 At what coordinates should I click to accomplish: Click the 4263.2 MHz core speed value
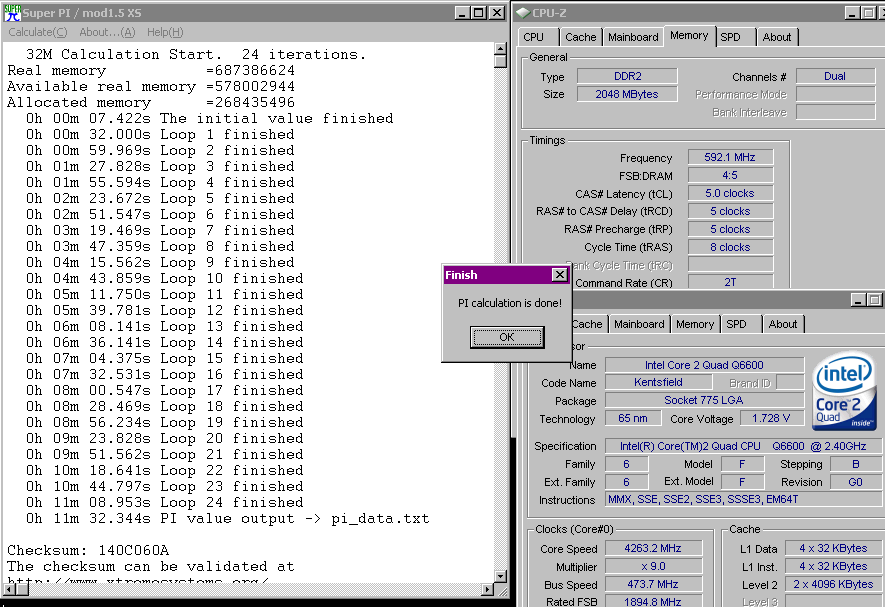[x=653, y=548]
